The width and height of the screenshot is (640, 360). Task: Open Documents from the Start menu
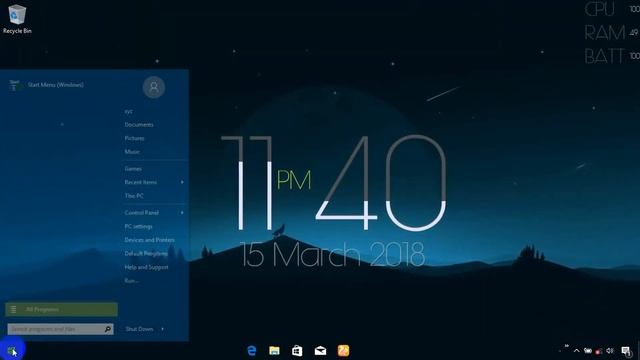[139, 124]
